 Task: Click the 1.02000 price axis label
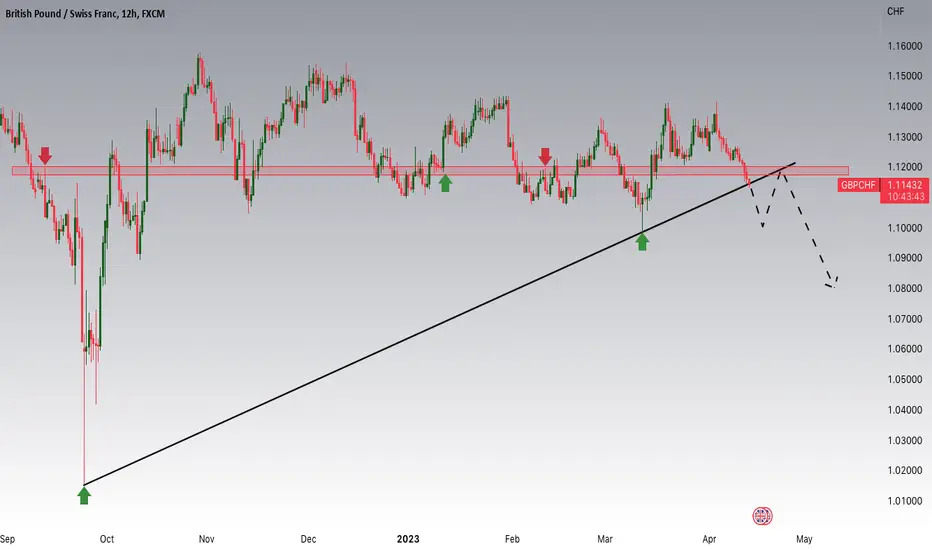(x=905, y=470)
